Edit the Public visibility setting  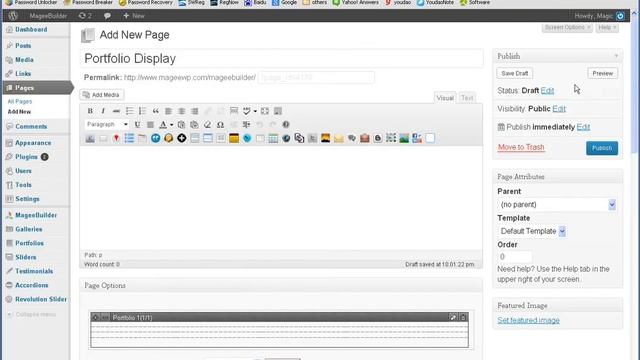[x=559, y=109]
